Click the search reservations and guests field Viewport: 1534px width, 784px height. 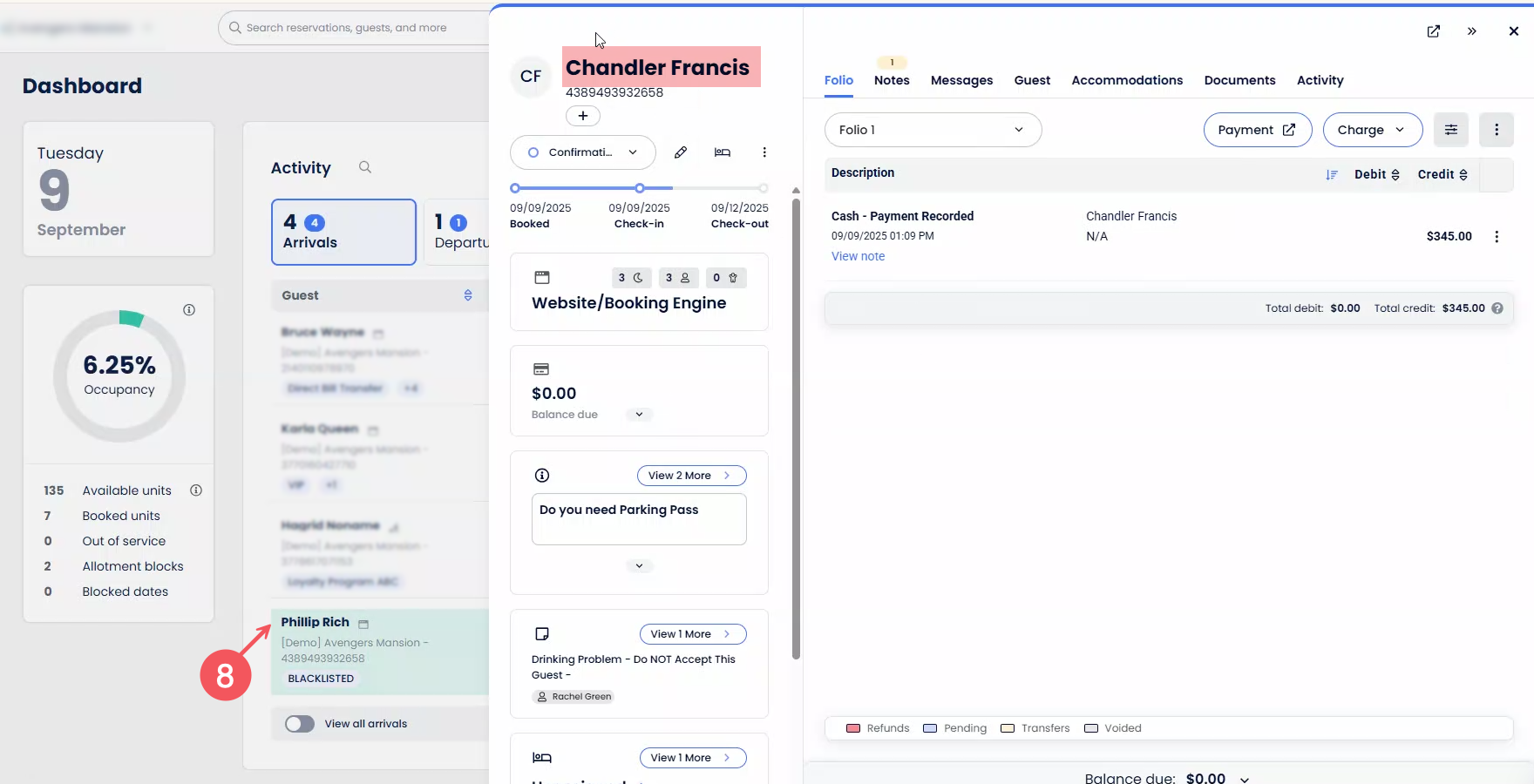(x=354, y=28)
